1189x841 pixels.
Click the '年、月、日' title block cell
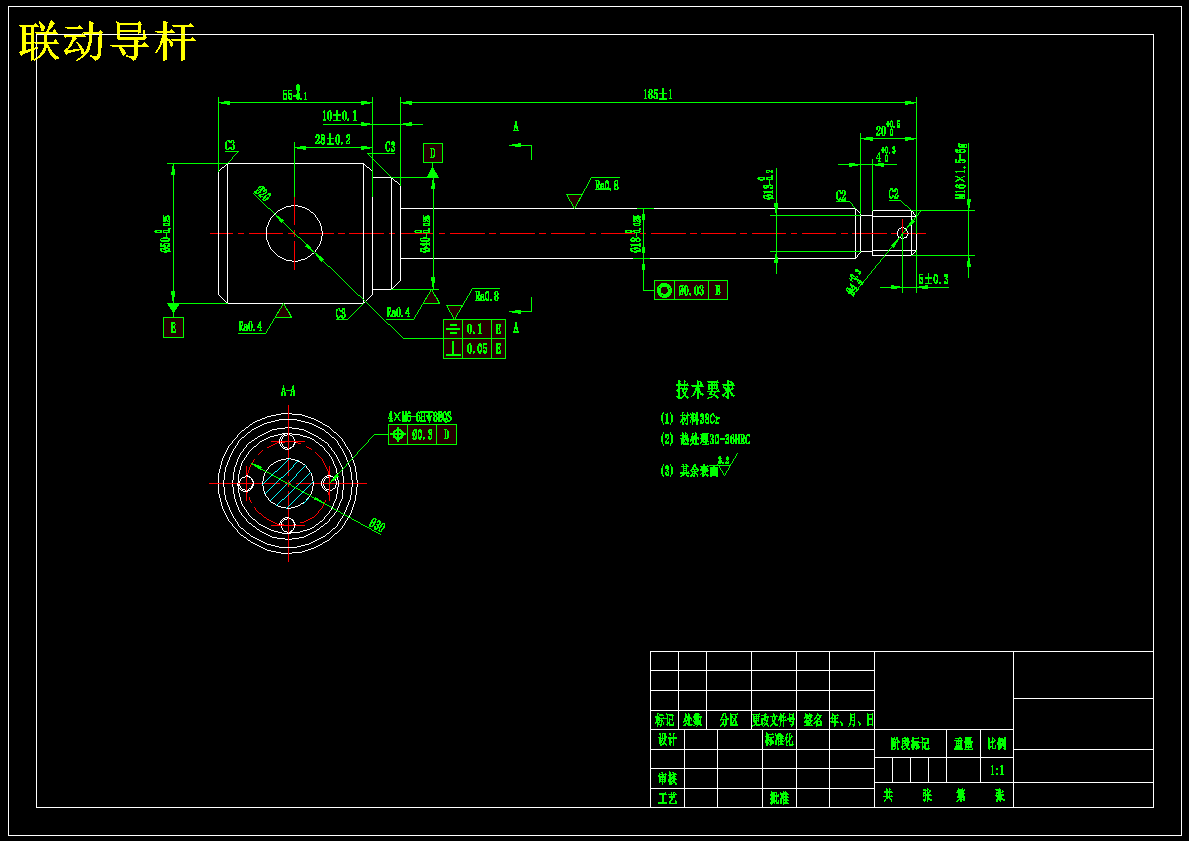coord(852,720)
